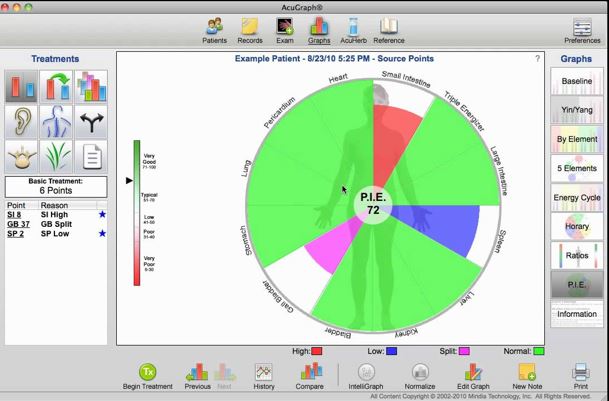609x401 pixels.
Task: Select the Graphs toolbar icon
Action: tap(319, 31)
